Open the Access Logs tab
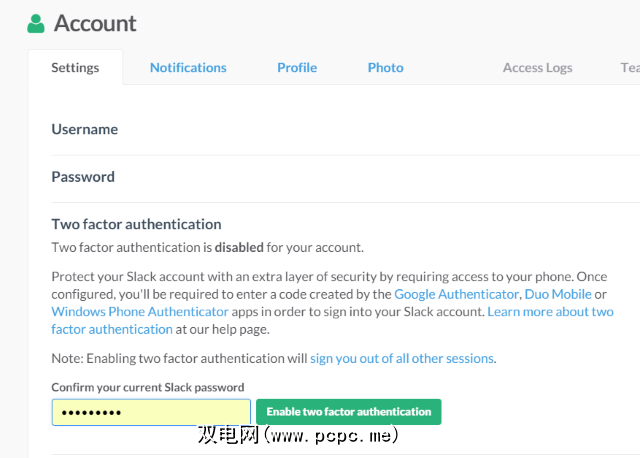Viewport: 640px width, 458px height. coord(537,68)
